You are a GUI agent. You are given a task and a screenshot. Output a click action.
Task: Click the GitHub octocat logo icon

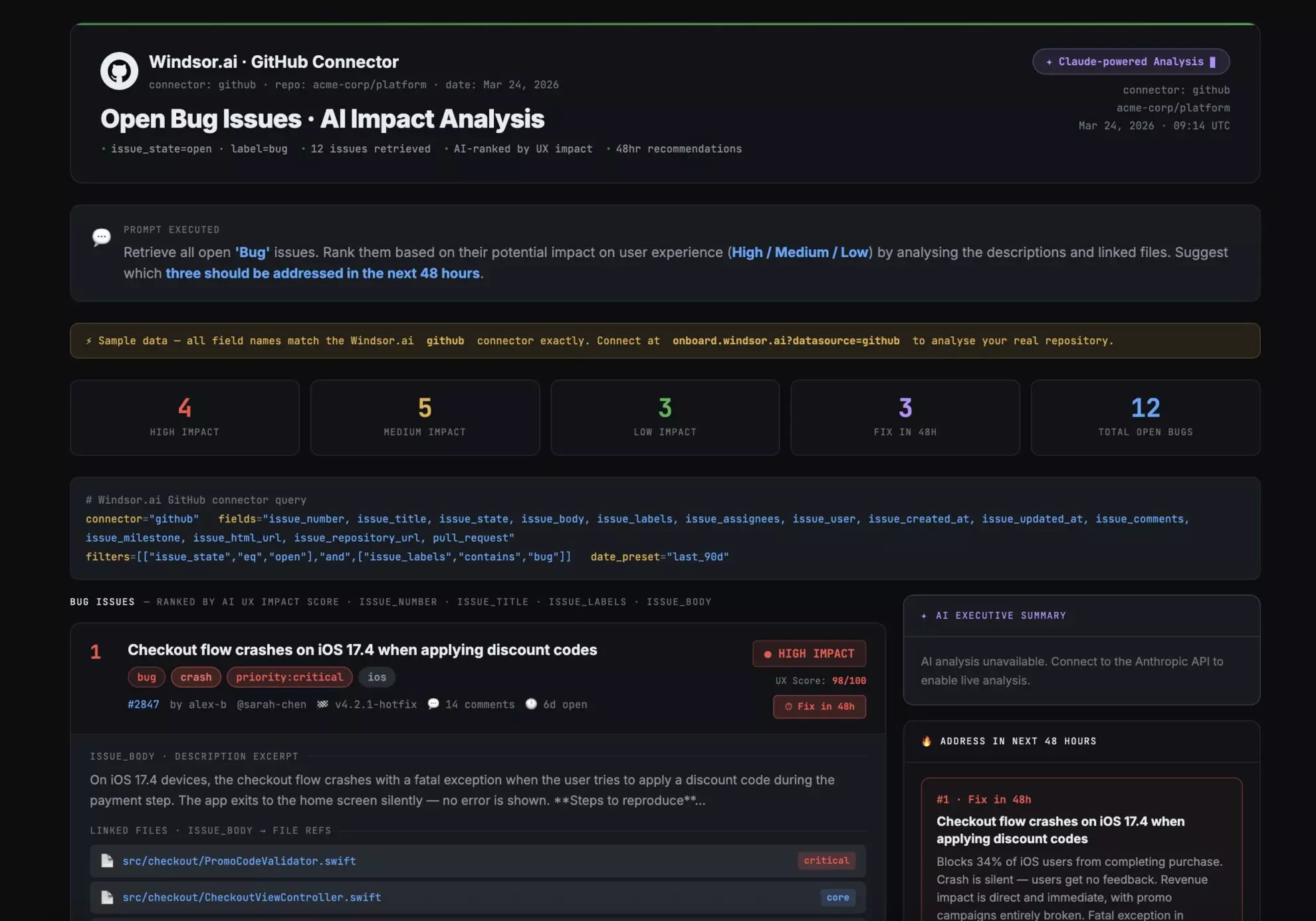tap(119, 70)
